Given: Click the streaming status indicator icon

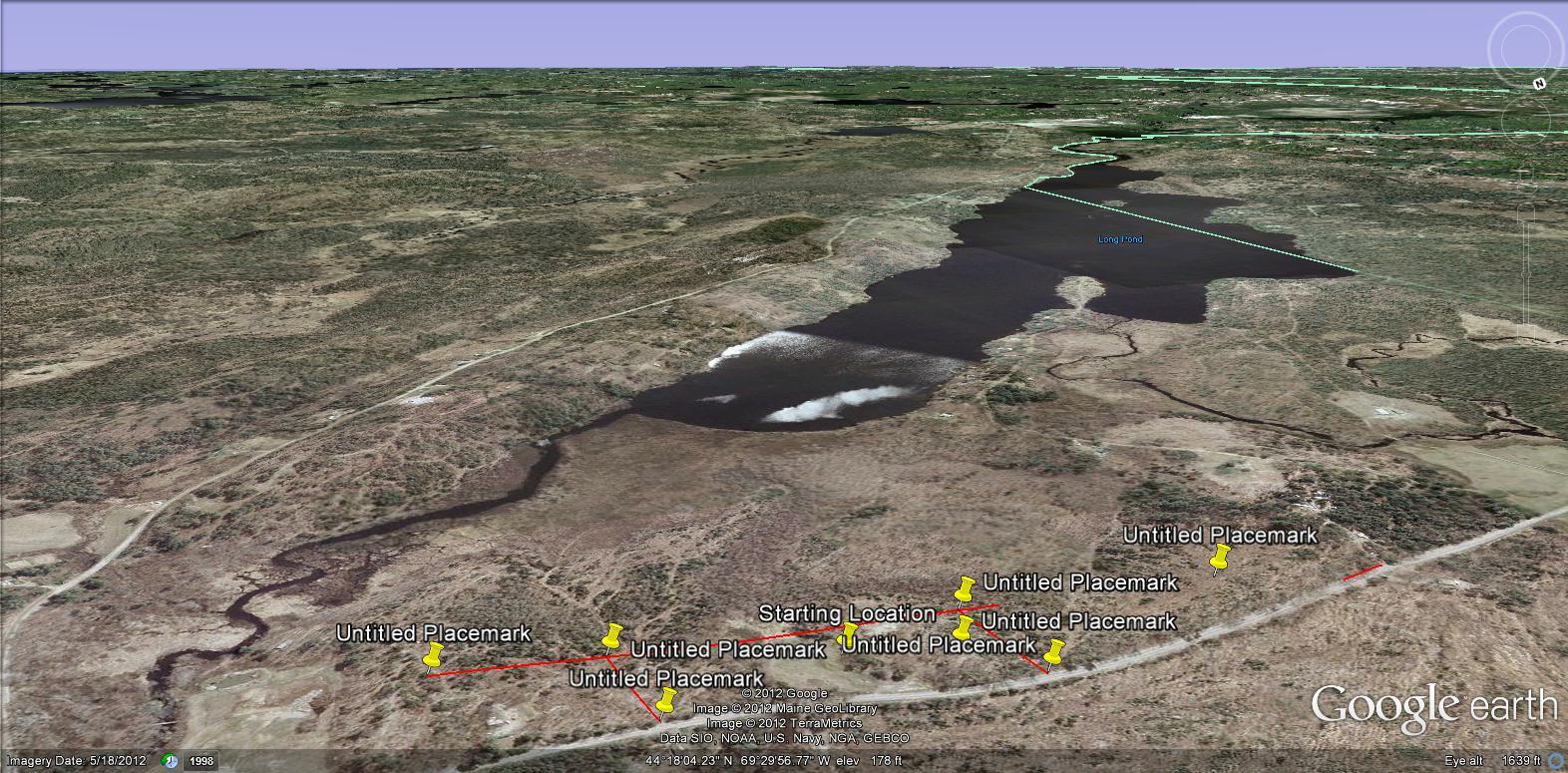Looking at the screenshot, I should 1555,761.
